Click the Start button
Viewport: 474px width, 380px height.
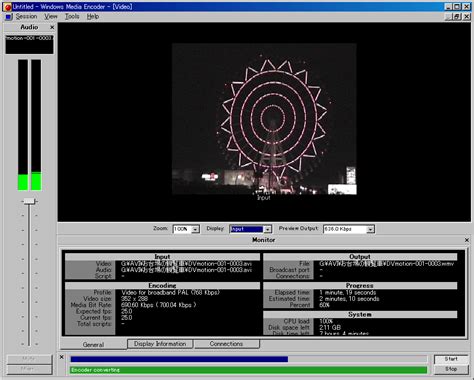point(451,359)
